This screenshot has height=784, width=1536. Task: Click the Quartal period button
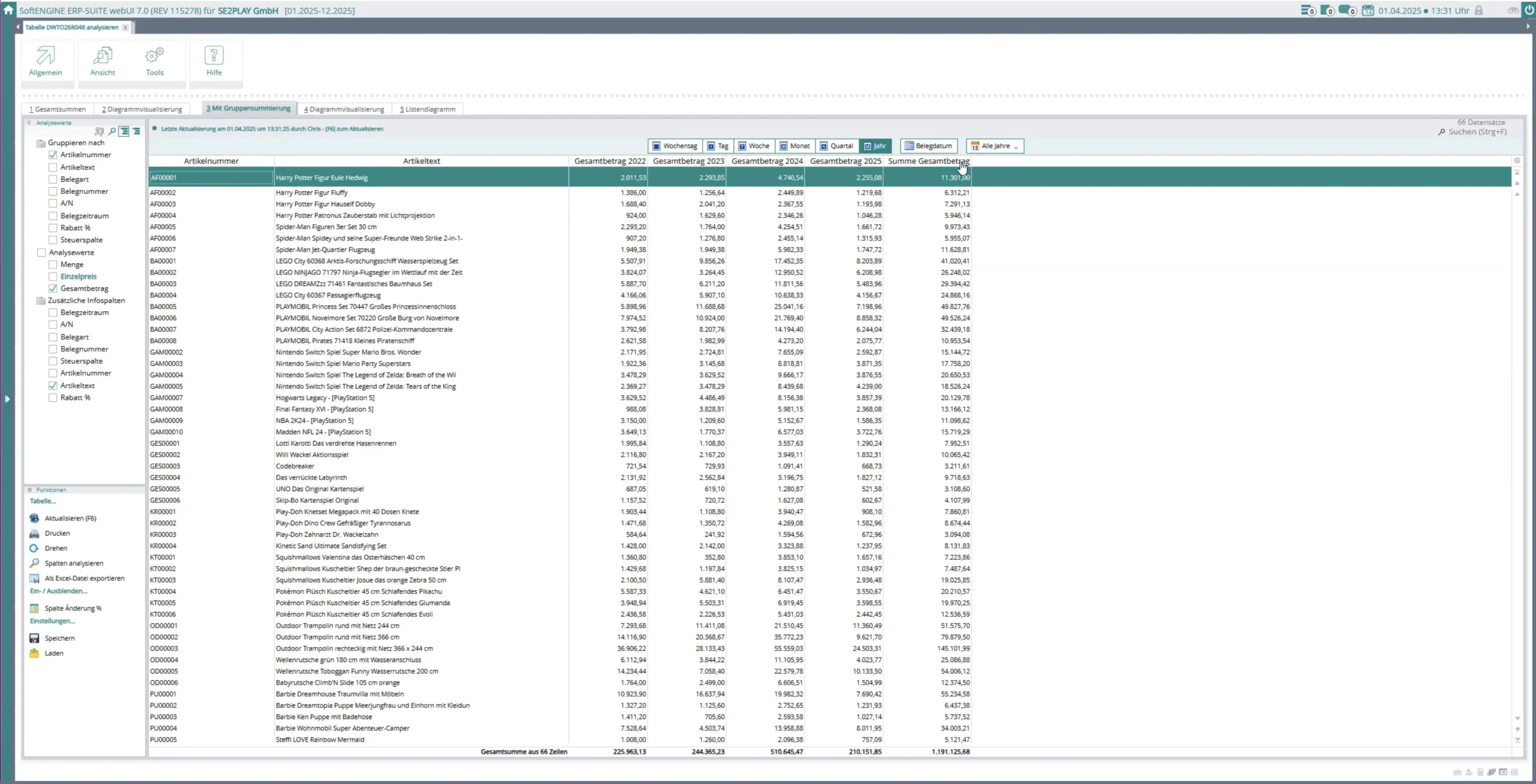tap(836, 146)
